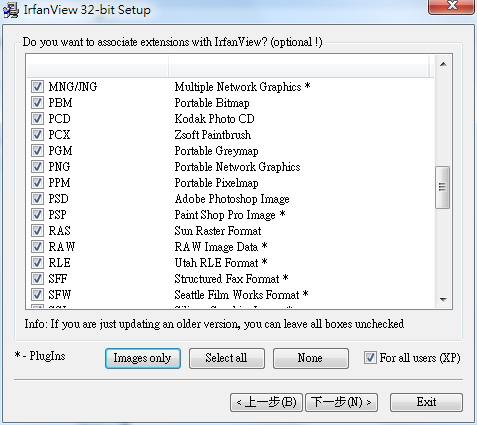Uncheck the PSD extension checkbox

(37, 199)
